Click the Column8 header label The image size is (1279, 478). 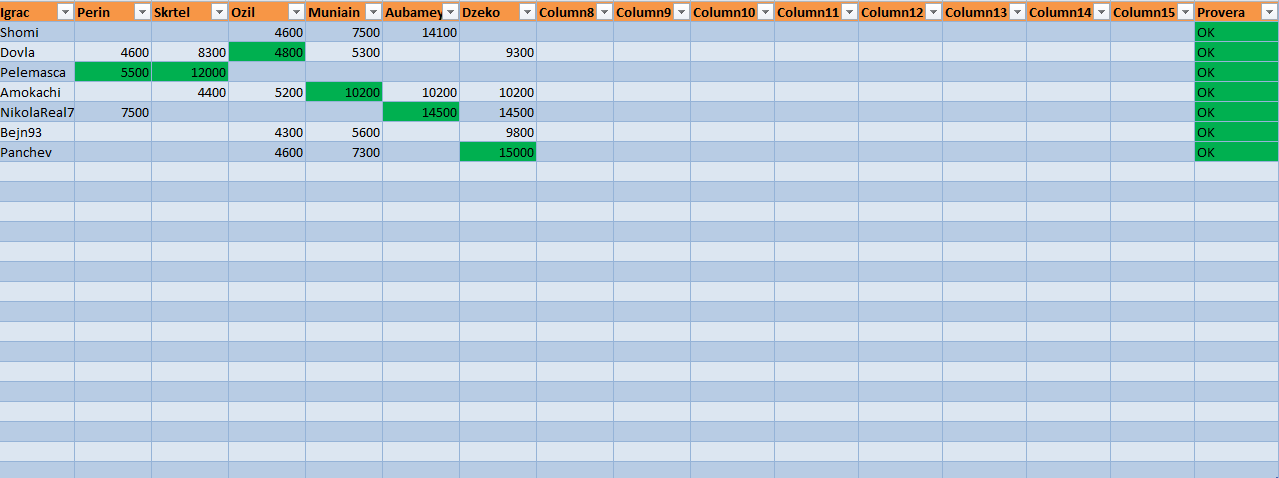coord(566,12)
